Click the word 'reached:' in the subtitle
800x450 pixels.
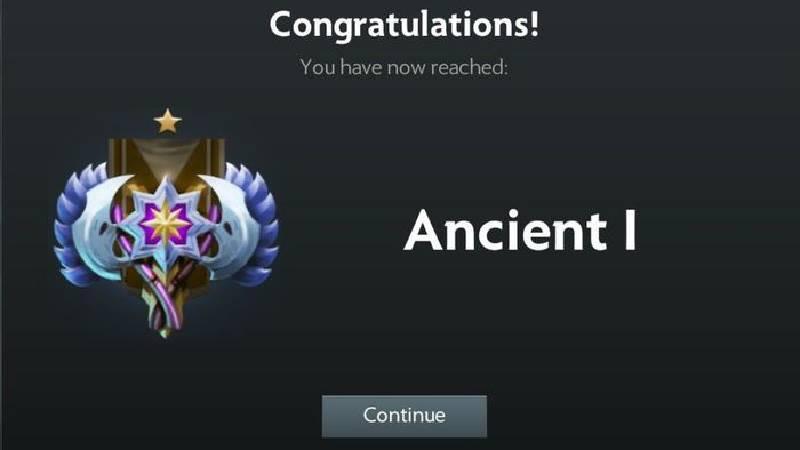point(469,67)
